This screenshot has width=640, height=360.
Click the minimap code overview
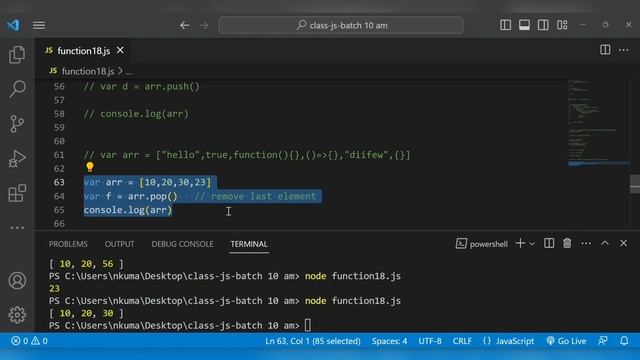[598, 122]
